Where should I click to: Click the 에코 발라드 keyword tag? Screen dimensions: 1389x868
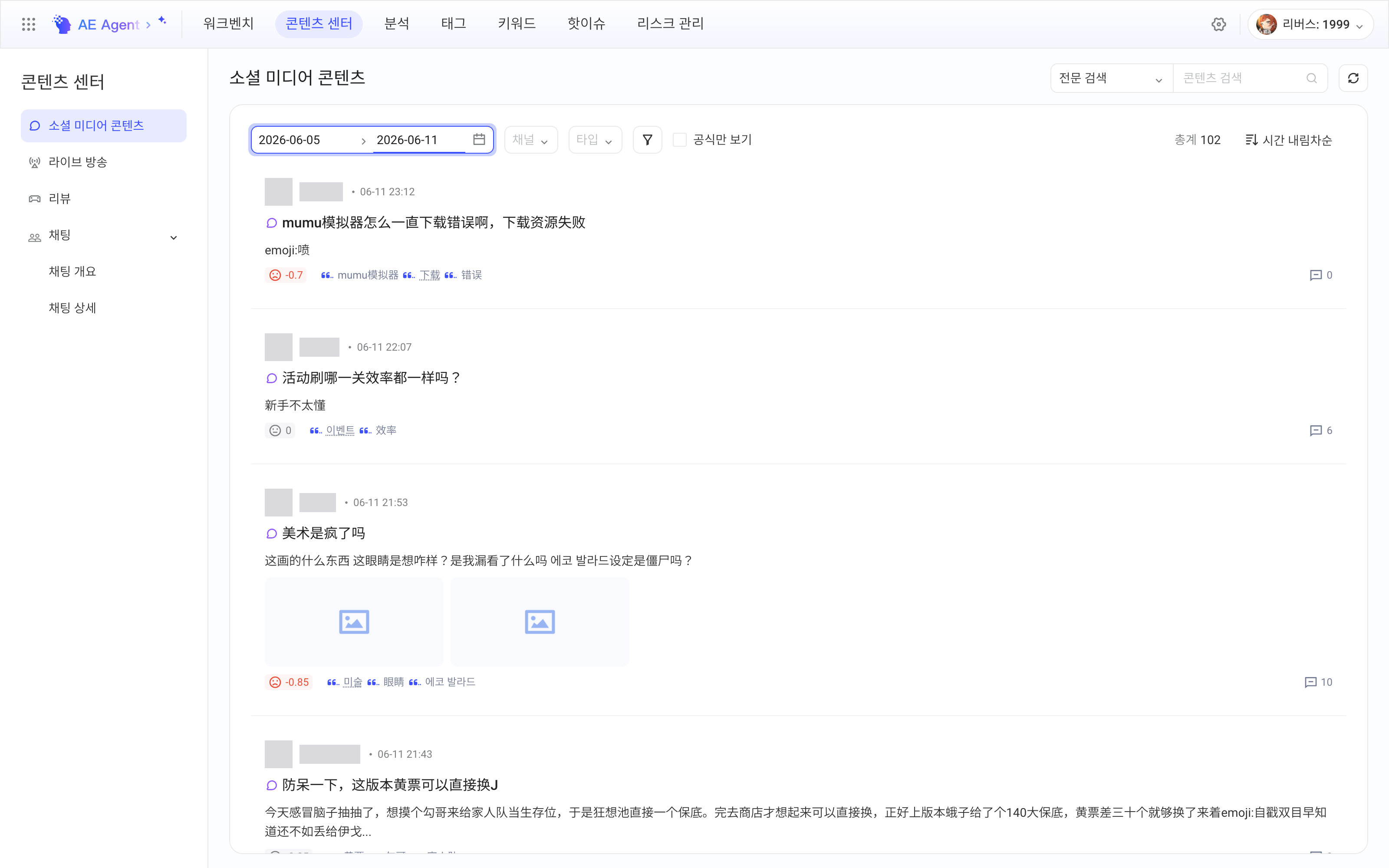(x=450, y=682)
